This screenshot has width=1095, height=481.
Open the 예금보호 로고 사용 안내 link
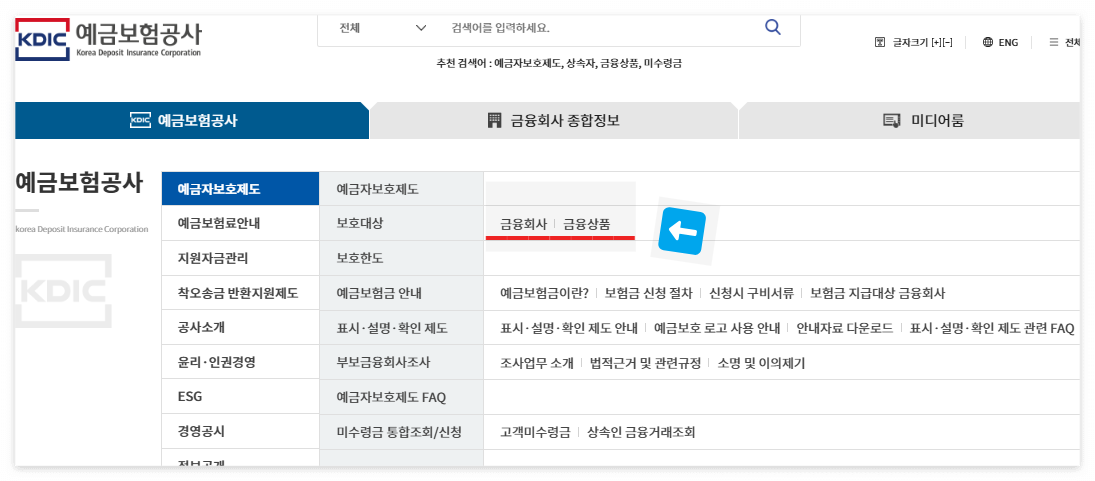point(717,327)
